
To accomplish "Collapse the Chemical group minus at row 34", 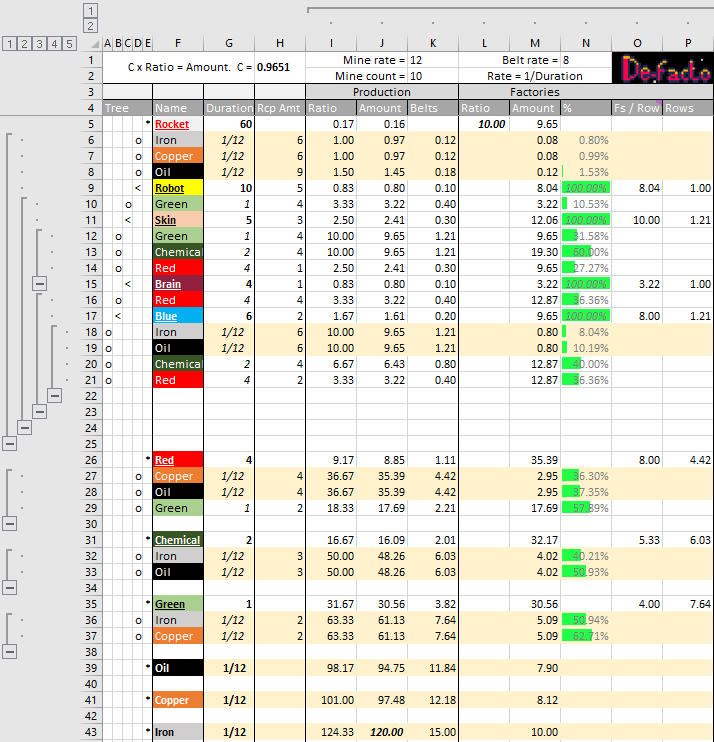I will [9, 587].
